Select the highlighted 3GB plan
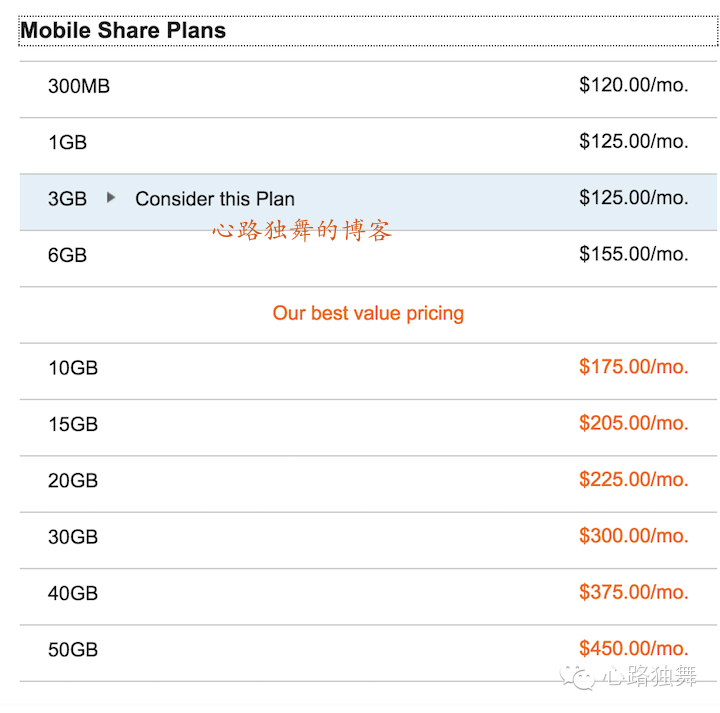 coord(368,202)
